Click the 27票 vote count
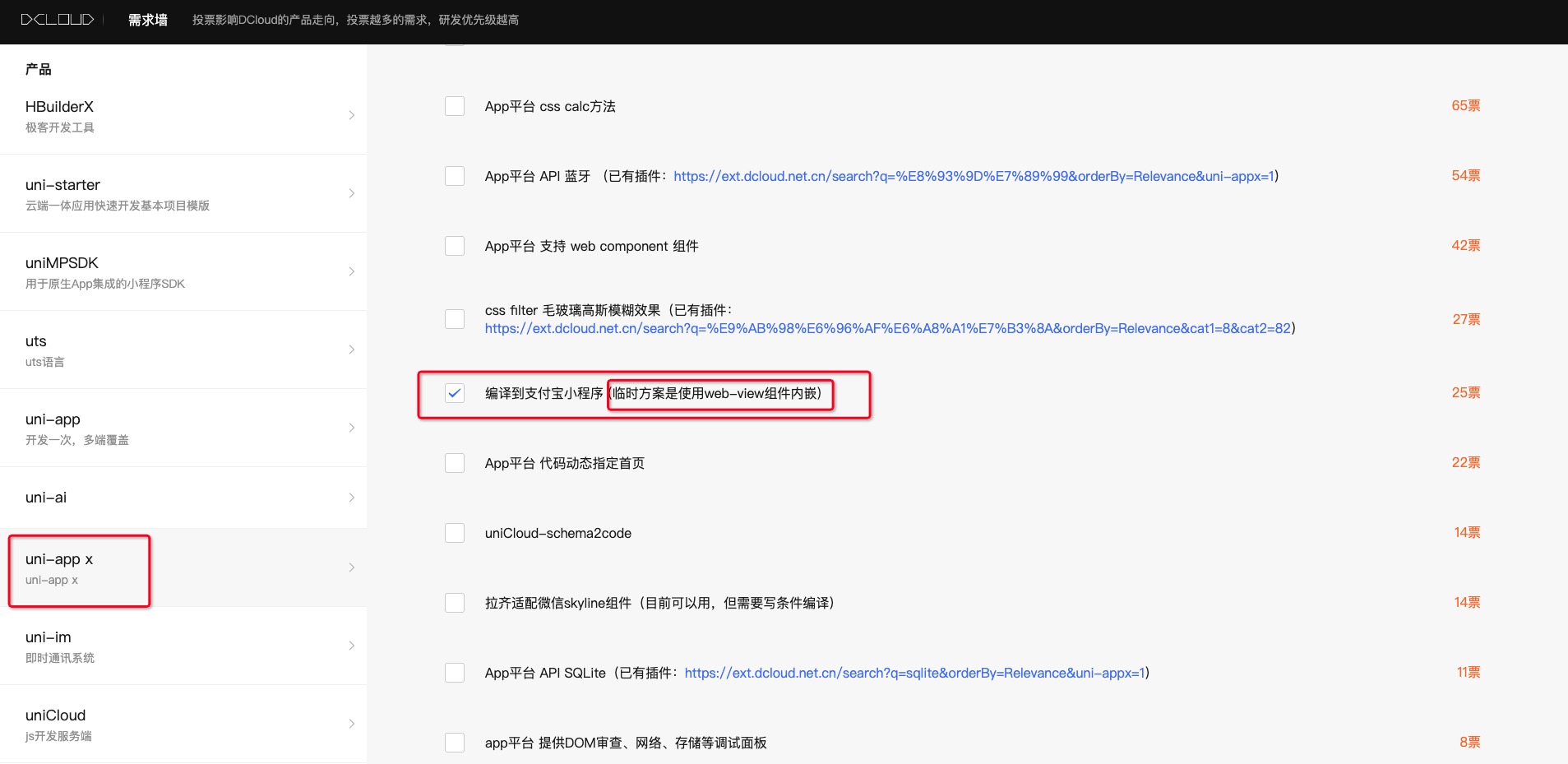Viewport: 1568px width, 764px height. click(x=1466, y=319)
